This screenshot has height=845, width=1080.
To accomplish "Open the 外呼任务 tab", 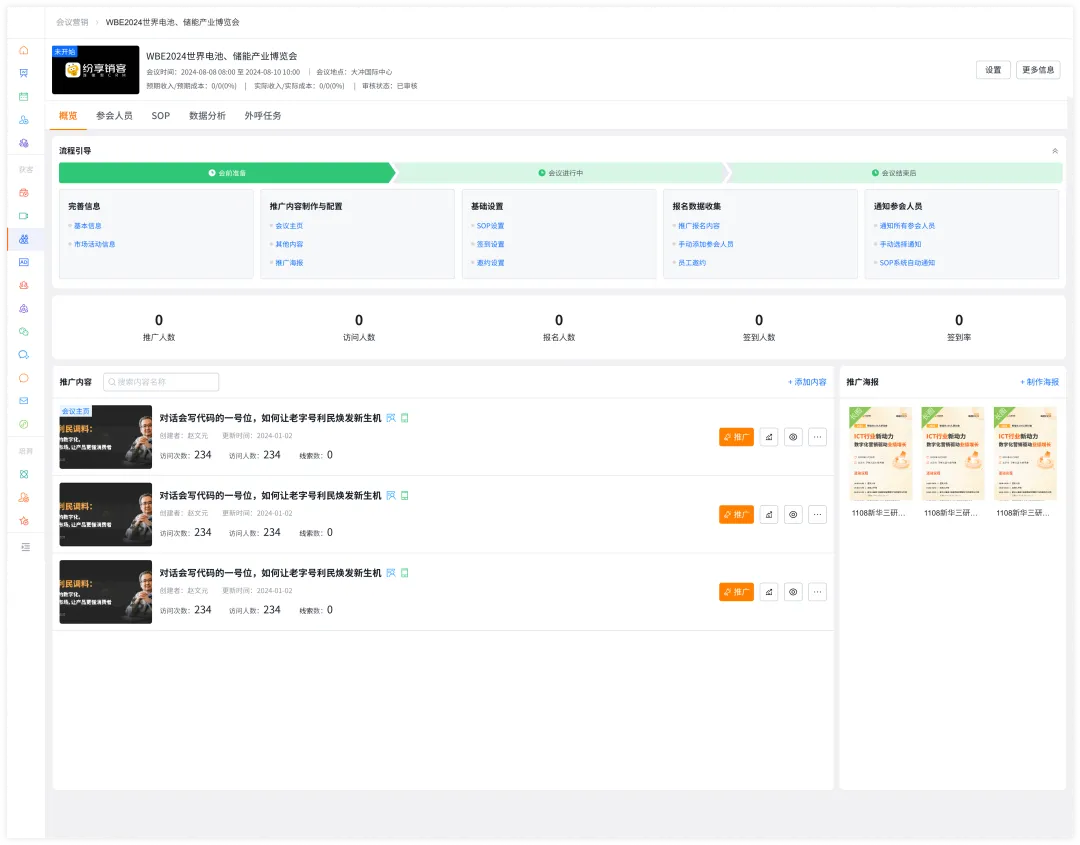I will (x=262, y=116).
